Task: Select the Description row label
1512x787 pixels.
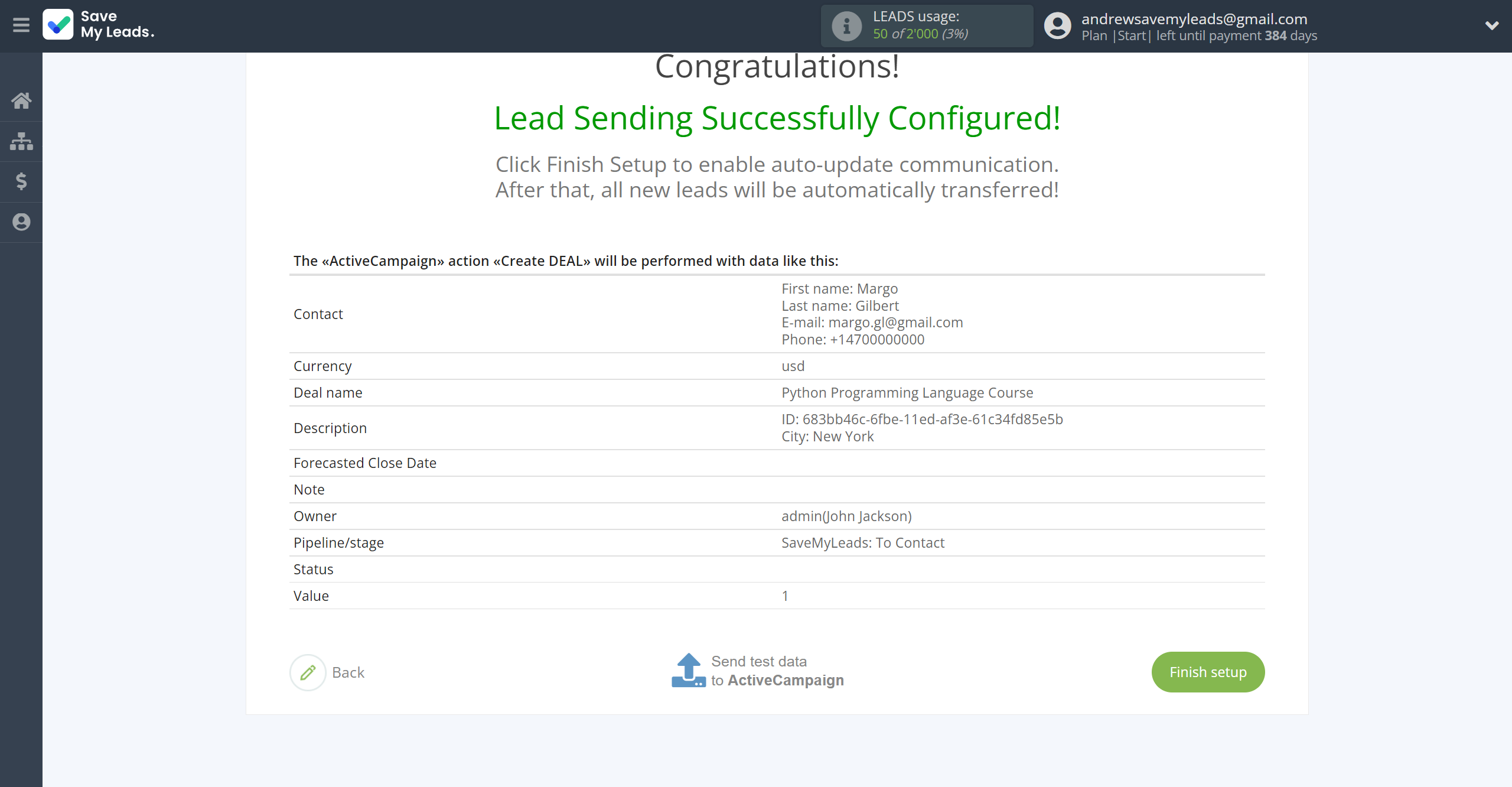Action: click(330, 428)
